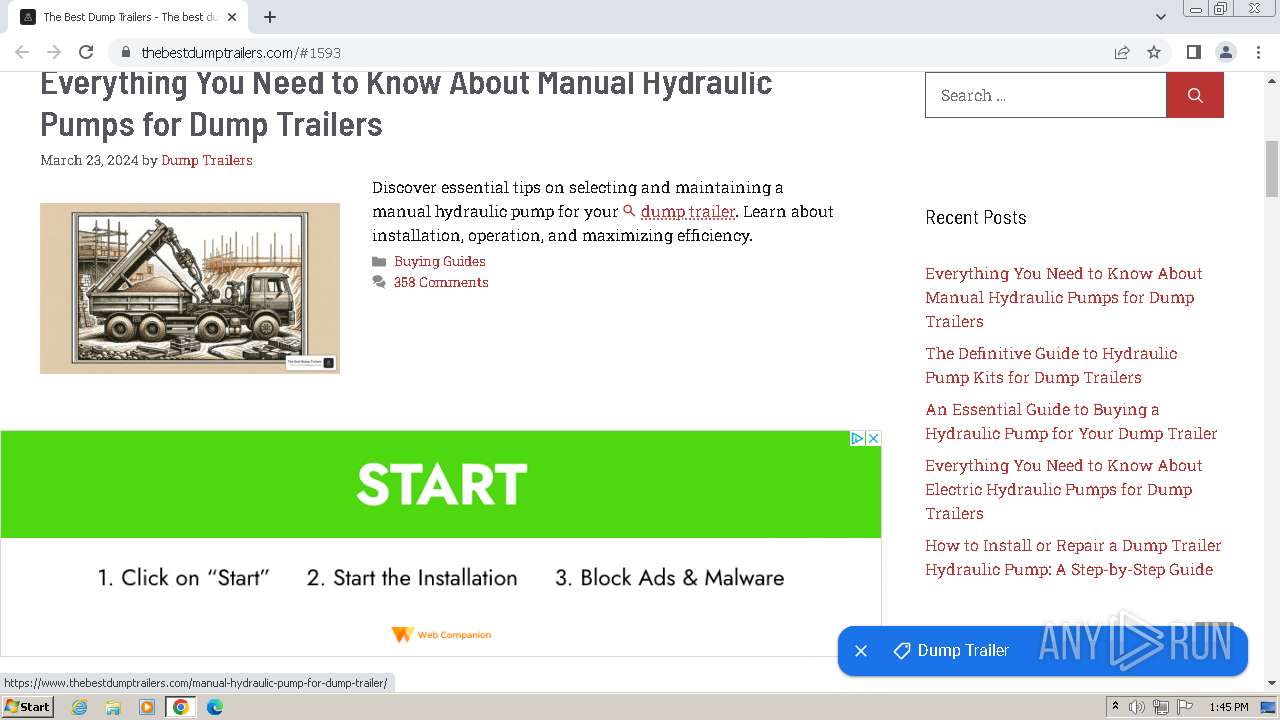The width and height of the screenshot is (1280, 720).
Task: Reload the current page
Action: coord(86,52)
